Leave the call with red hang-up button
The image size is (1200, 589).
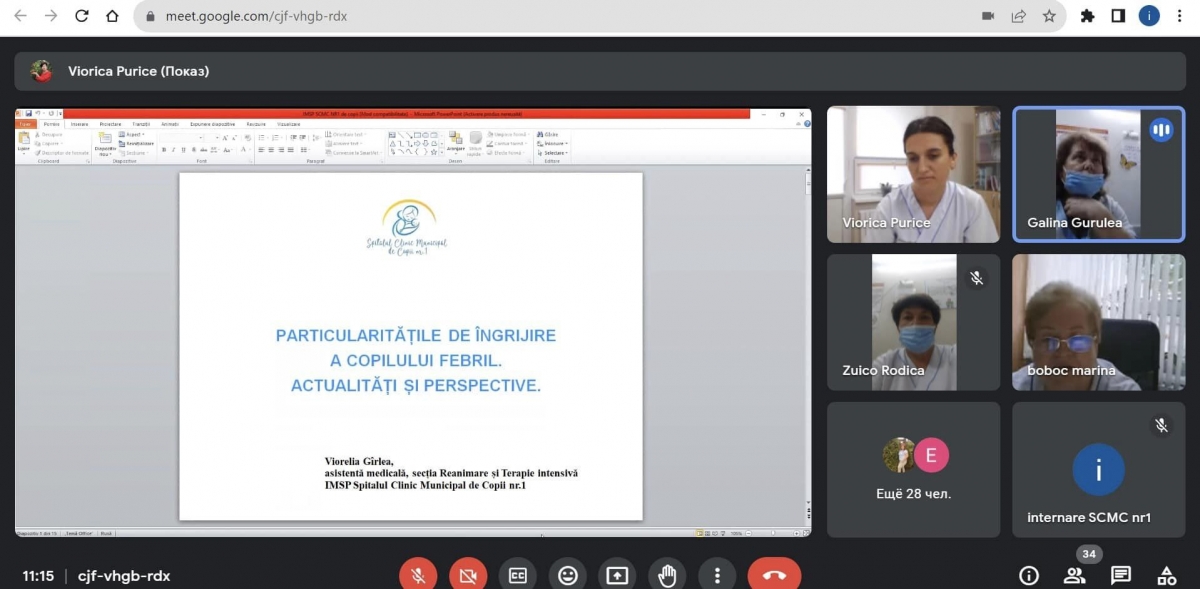pos(774,575)
